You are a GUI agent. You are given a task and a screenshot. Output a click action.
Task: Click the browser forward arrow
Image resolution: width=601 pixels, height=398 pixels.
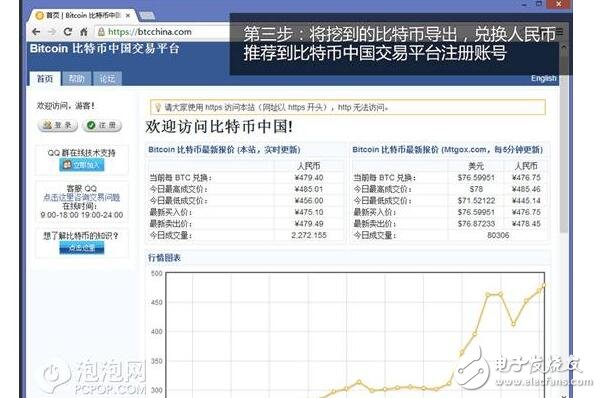52,32
